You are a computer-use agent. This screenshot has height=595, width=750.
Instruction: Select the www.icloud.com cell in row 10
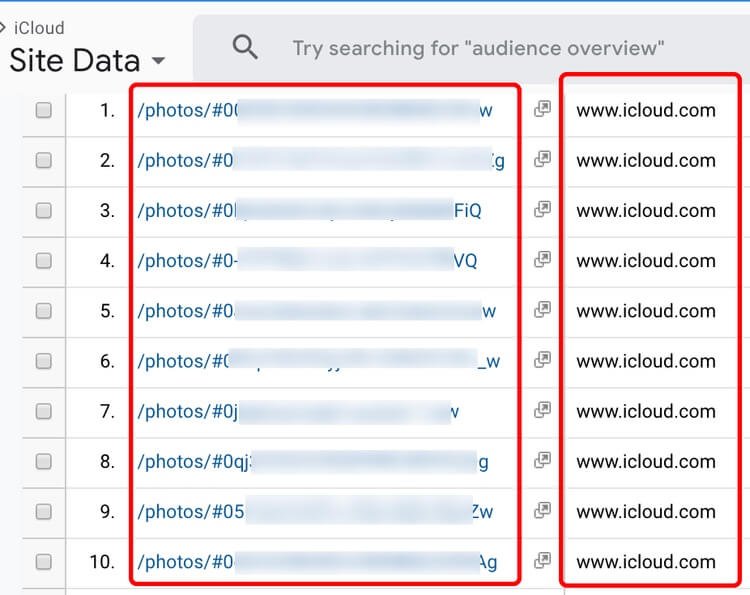coord(646,562)
